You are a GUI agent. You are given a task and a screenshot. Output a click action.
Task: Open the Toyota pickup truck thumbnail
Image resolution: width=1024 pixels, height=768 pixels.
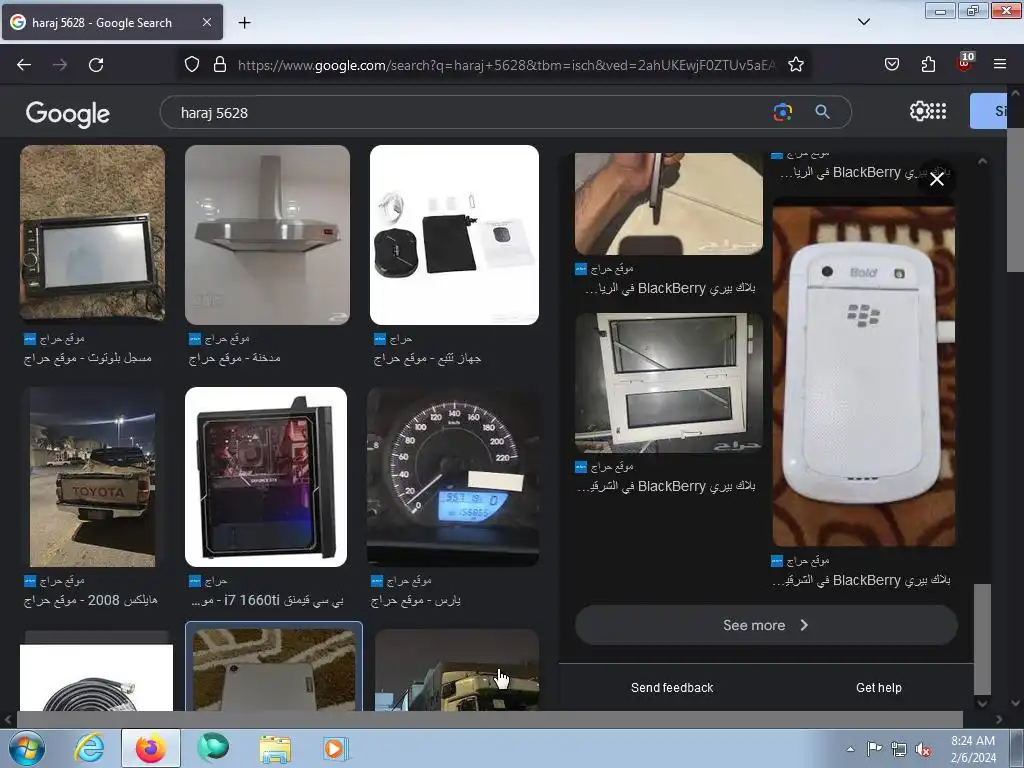point(93,477)
